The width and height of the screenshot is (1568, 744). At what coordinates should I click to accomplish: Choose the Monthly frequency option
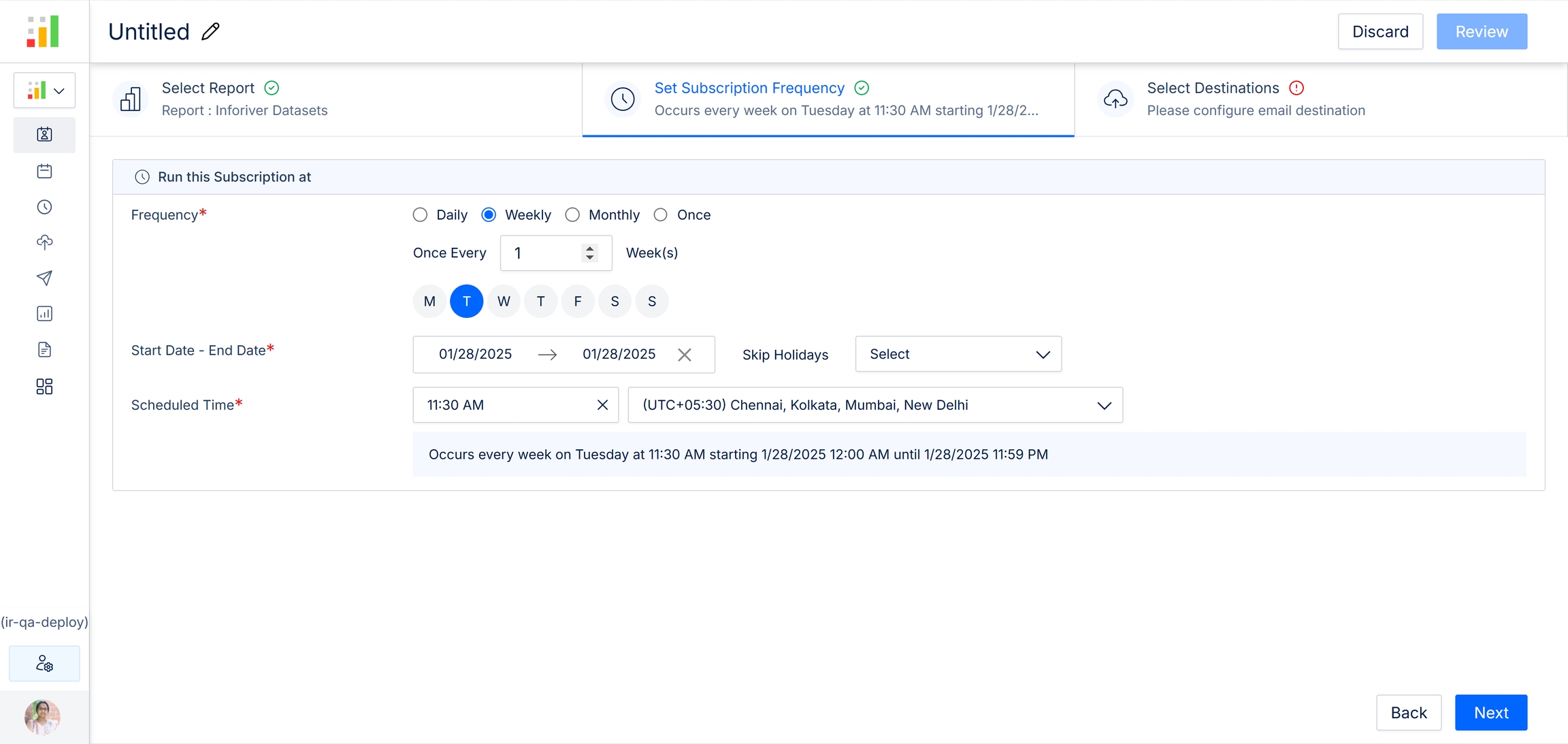(572, 215)
